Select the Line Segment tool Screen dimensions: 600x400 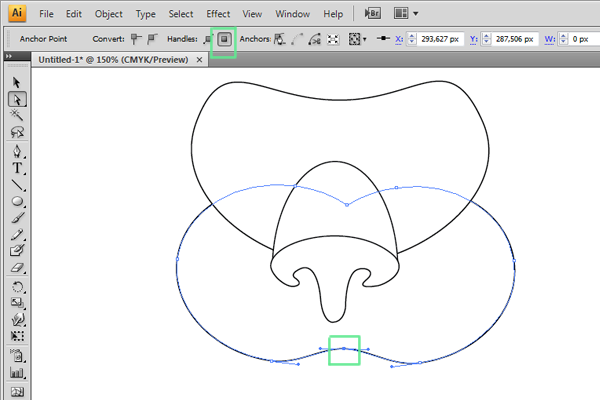17,186
